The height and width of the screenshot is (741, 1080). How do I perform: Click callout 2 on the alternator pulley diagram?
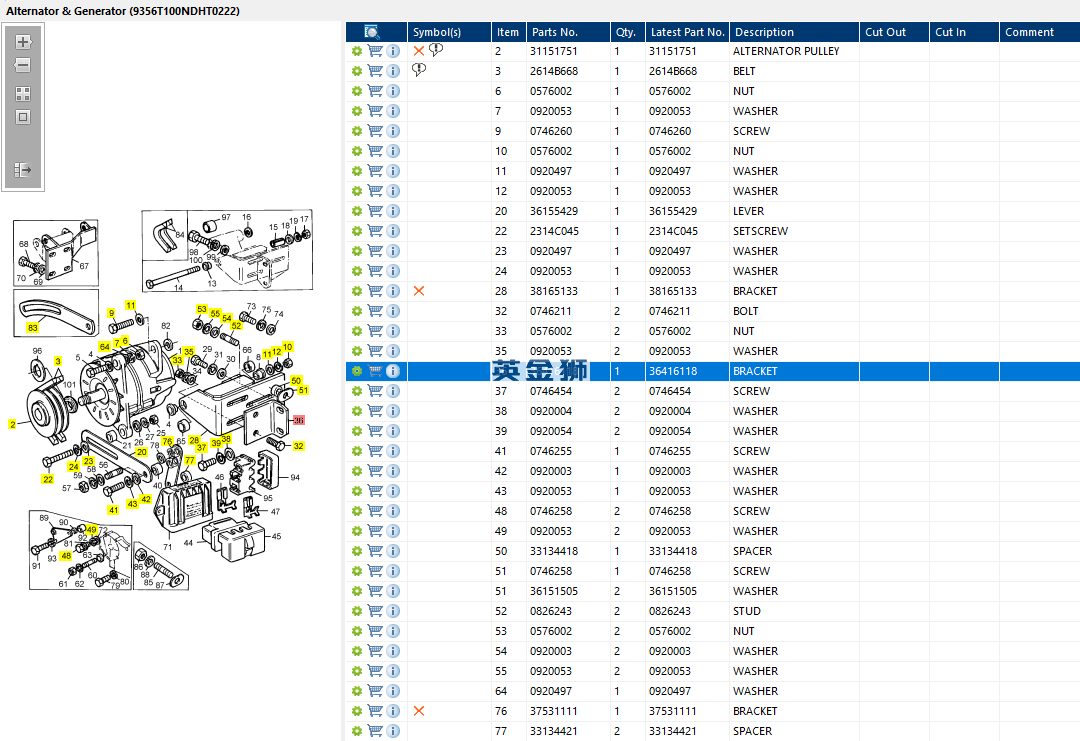12,424
